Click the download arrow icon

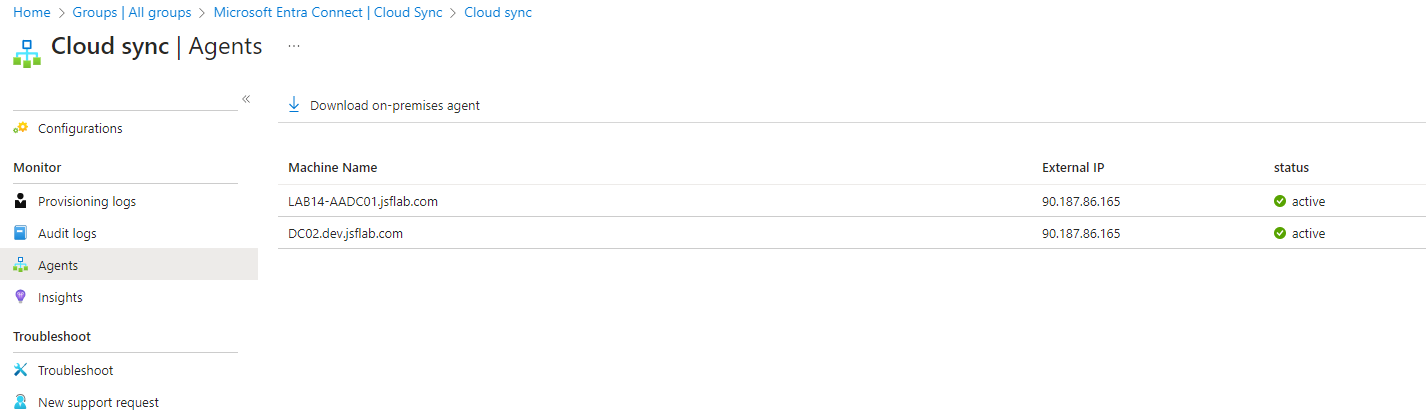pyautogui.click(x=294, y=105)
